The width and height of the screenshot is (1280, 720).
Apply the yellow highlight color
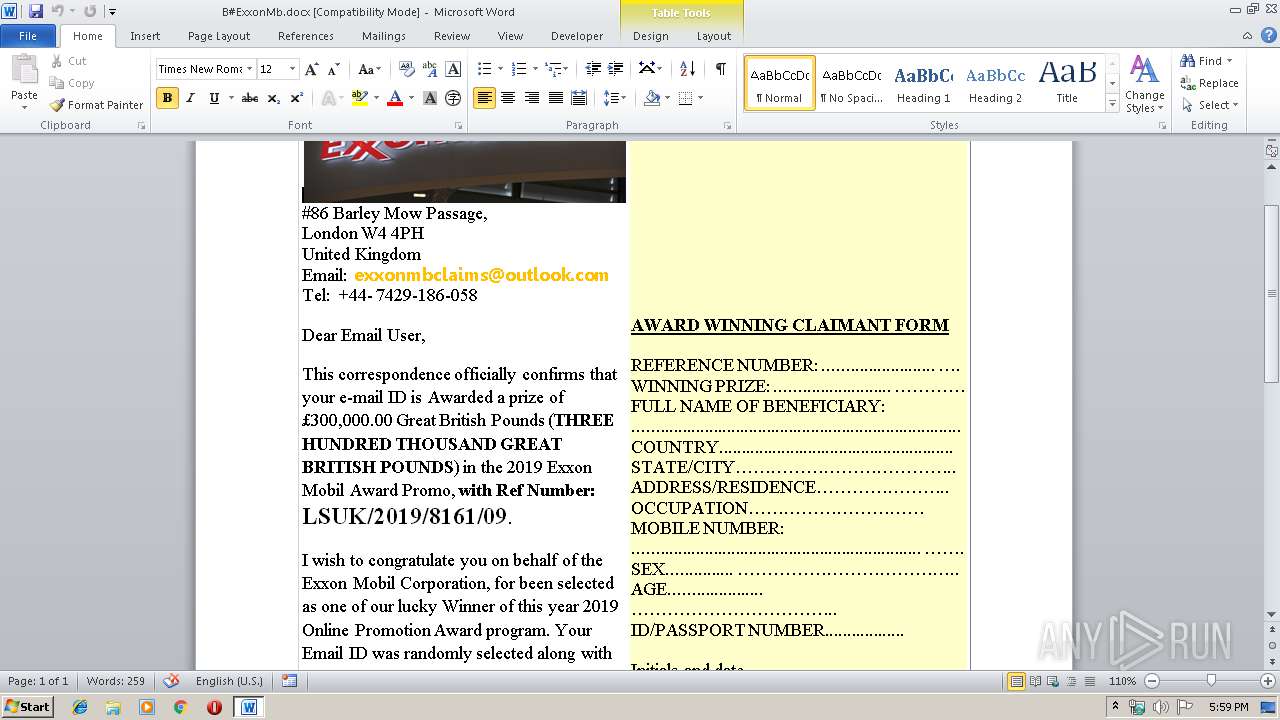[x=358, y=98]
